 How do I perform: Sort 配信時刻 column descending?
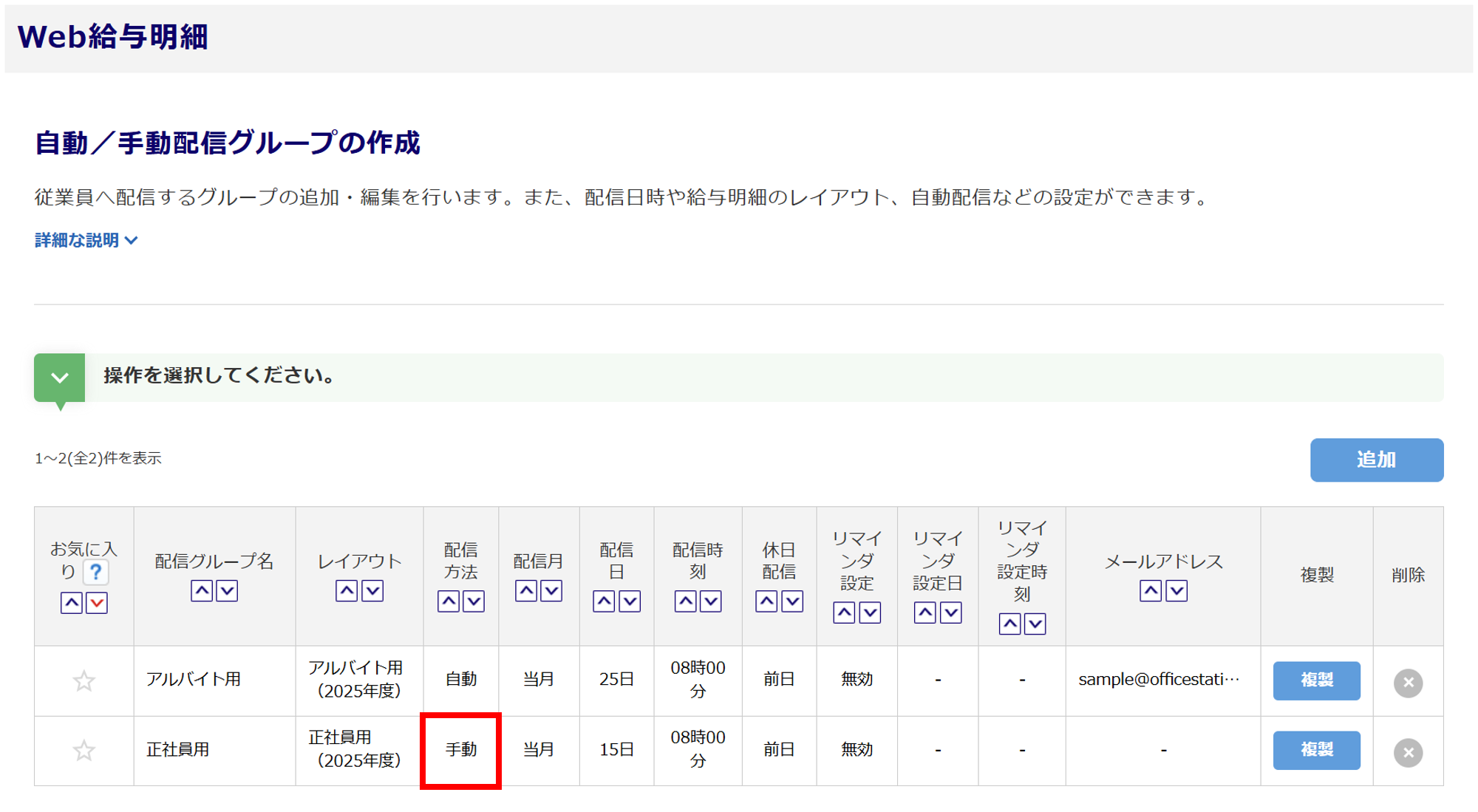pos(711,601)
